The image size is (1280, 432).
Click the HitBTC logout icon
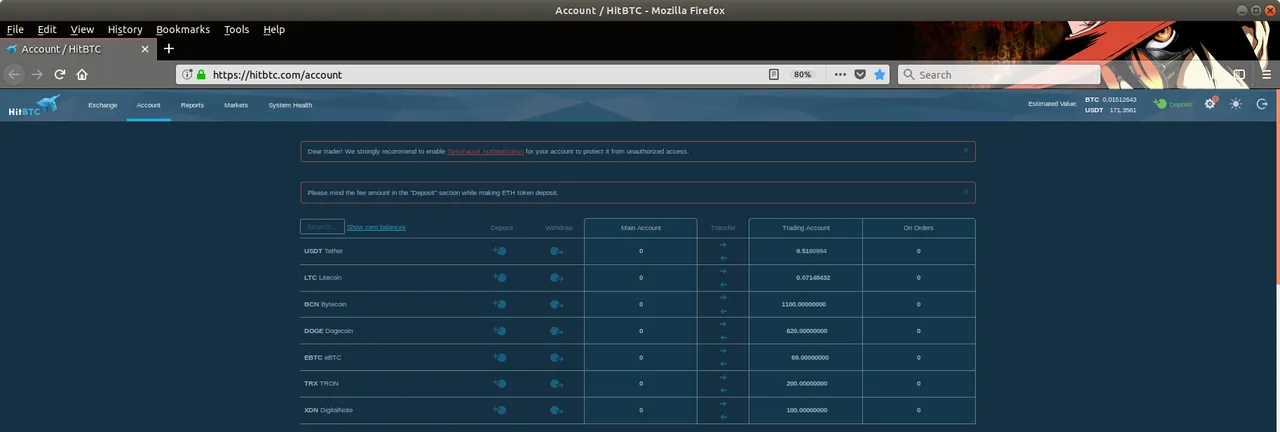[x=1262, y=104]
